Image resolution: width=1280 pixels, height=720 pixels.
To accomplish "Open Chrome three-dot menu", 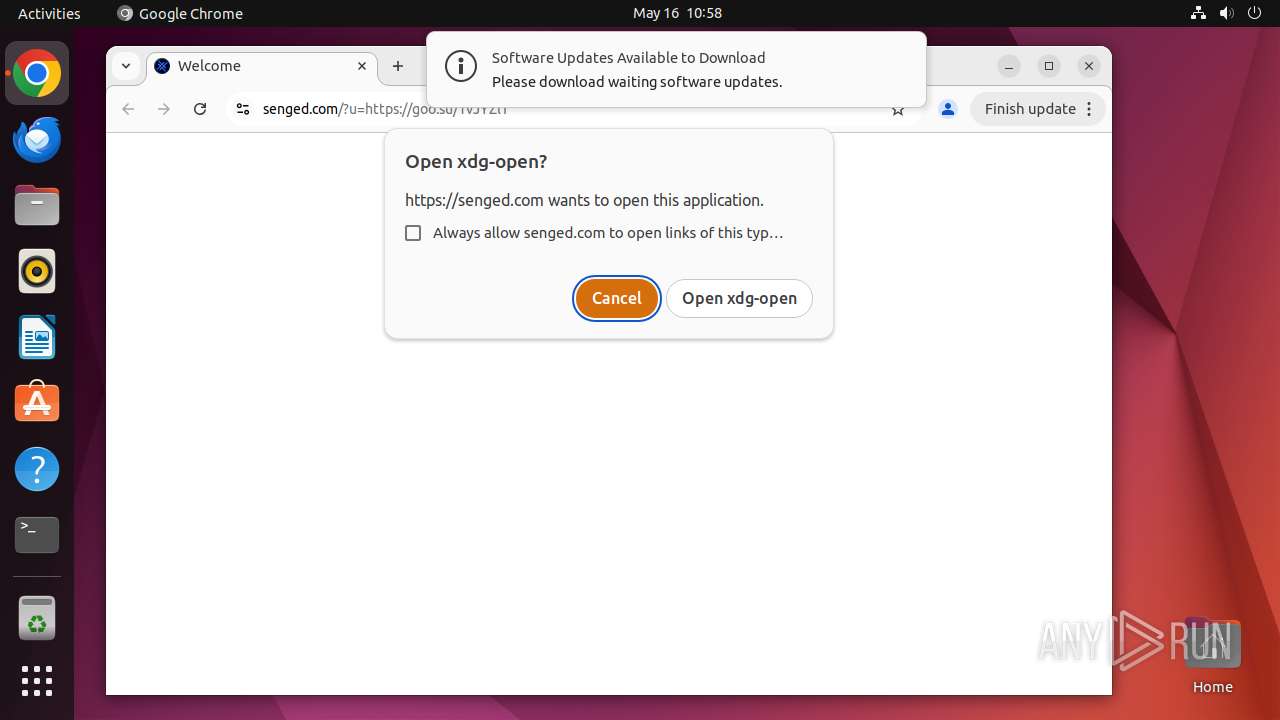I will click(x=1090, y=109).
